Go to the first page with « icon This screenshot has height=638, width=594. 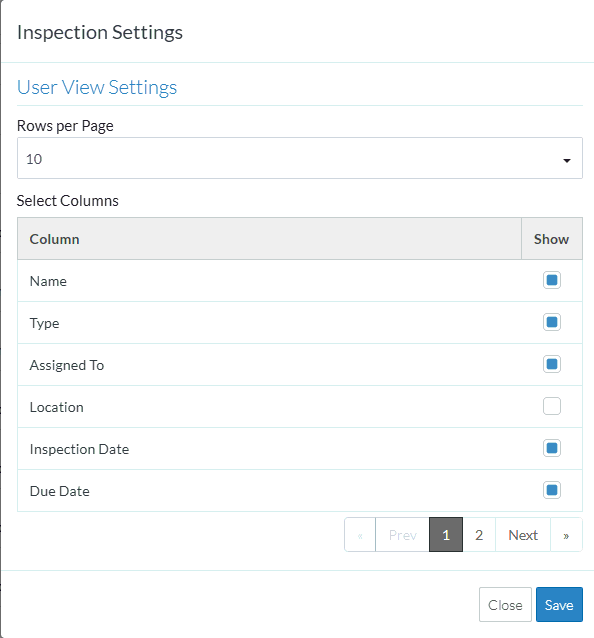point(360,535)
